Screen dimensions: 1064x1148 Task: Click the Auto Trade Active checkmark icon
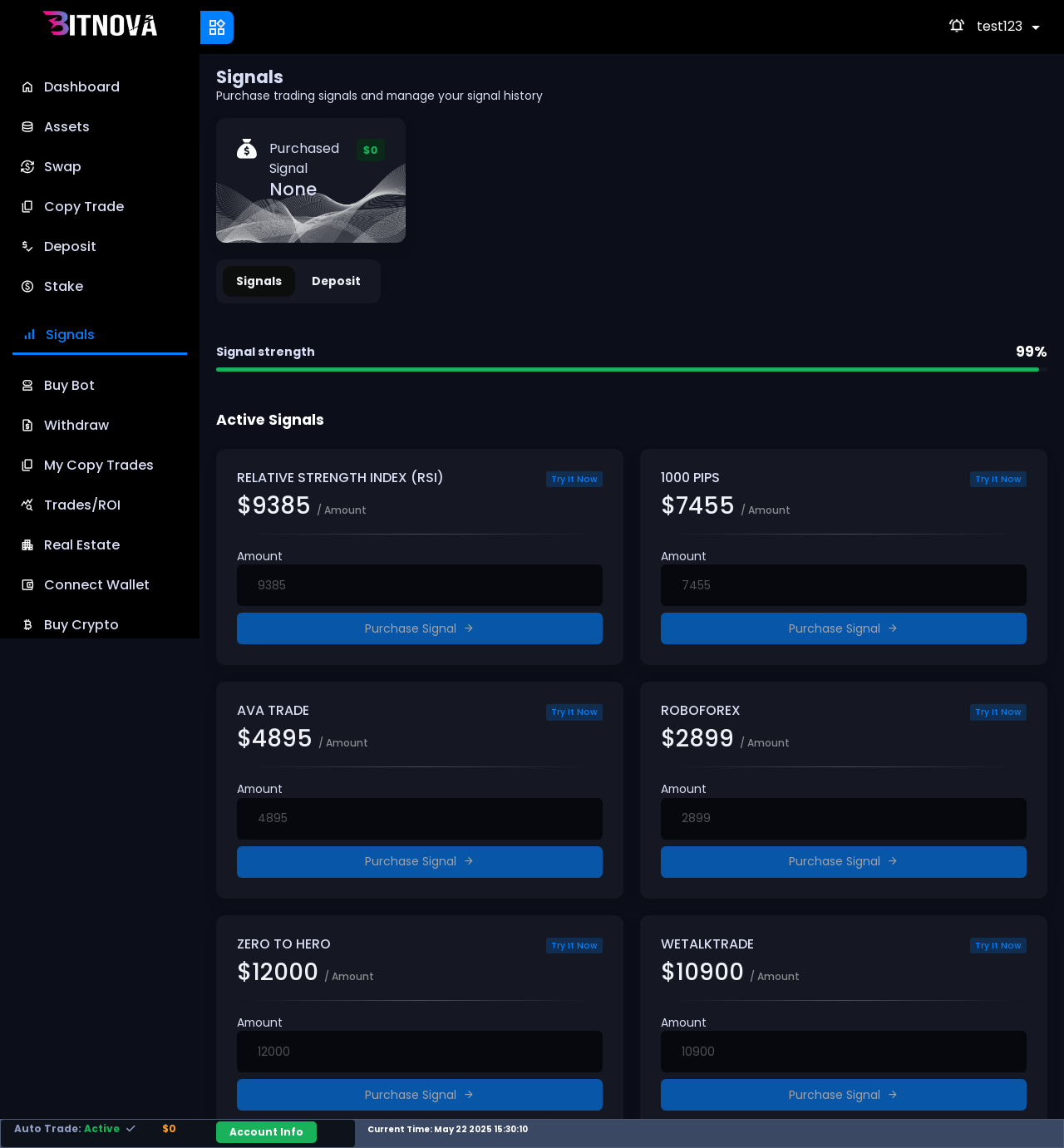coord(131,1129)
